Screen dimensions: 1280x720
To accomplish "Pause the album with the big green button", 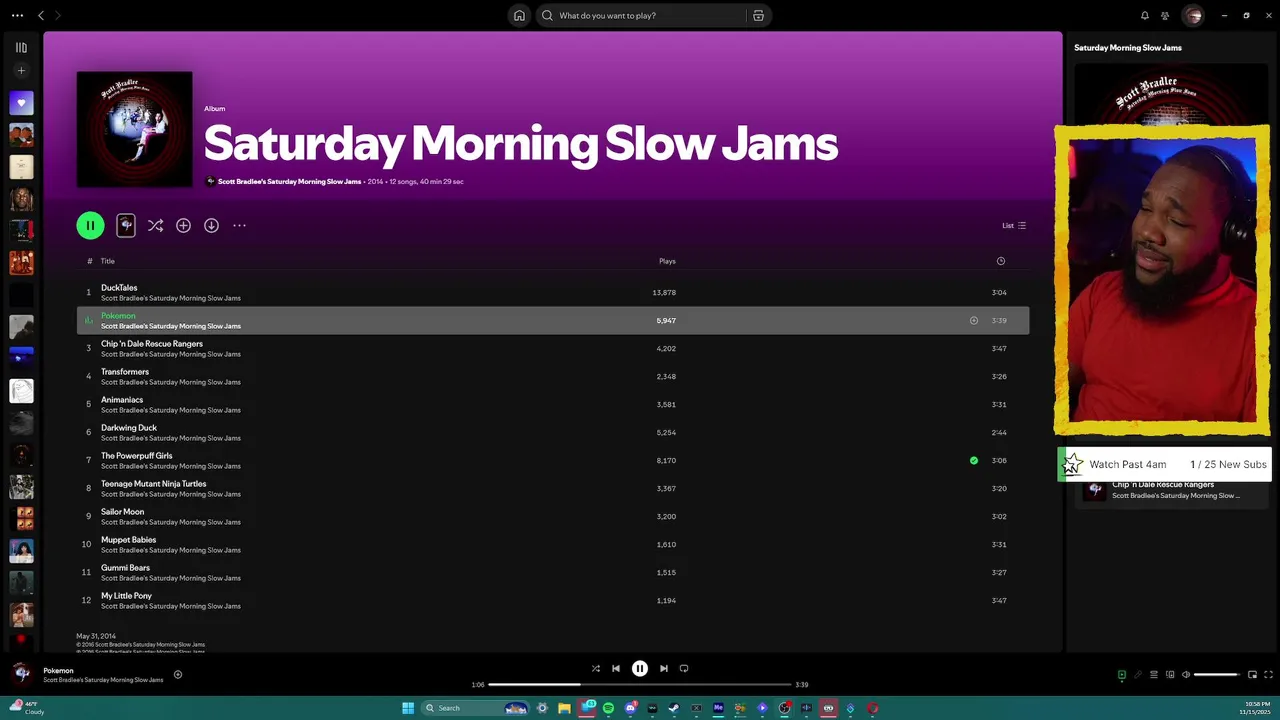I will click(90, 225).
